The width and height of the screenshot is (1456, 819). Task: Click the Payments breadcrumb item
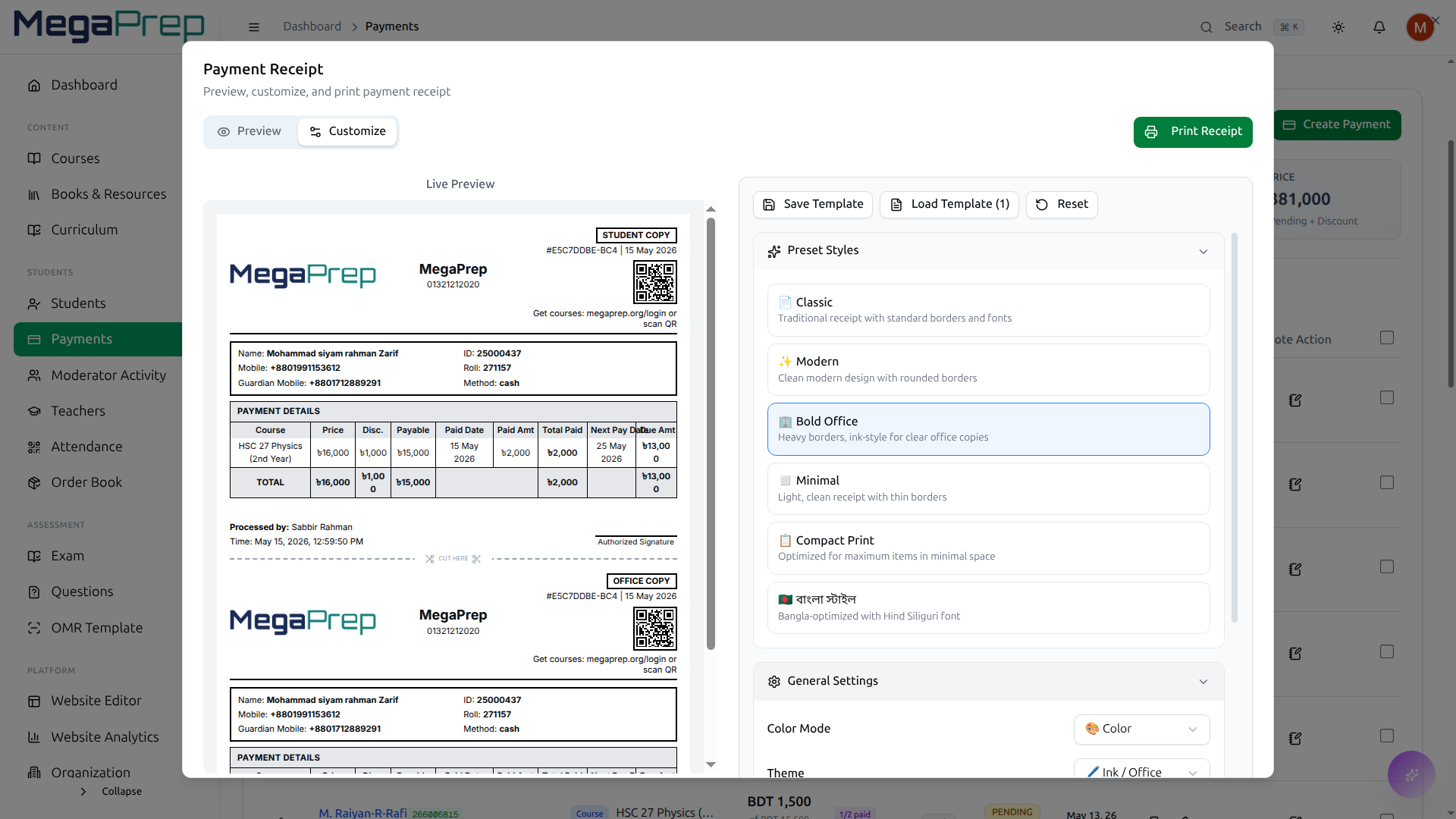pos(392,27)
